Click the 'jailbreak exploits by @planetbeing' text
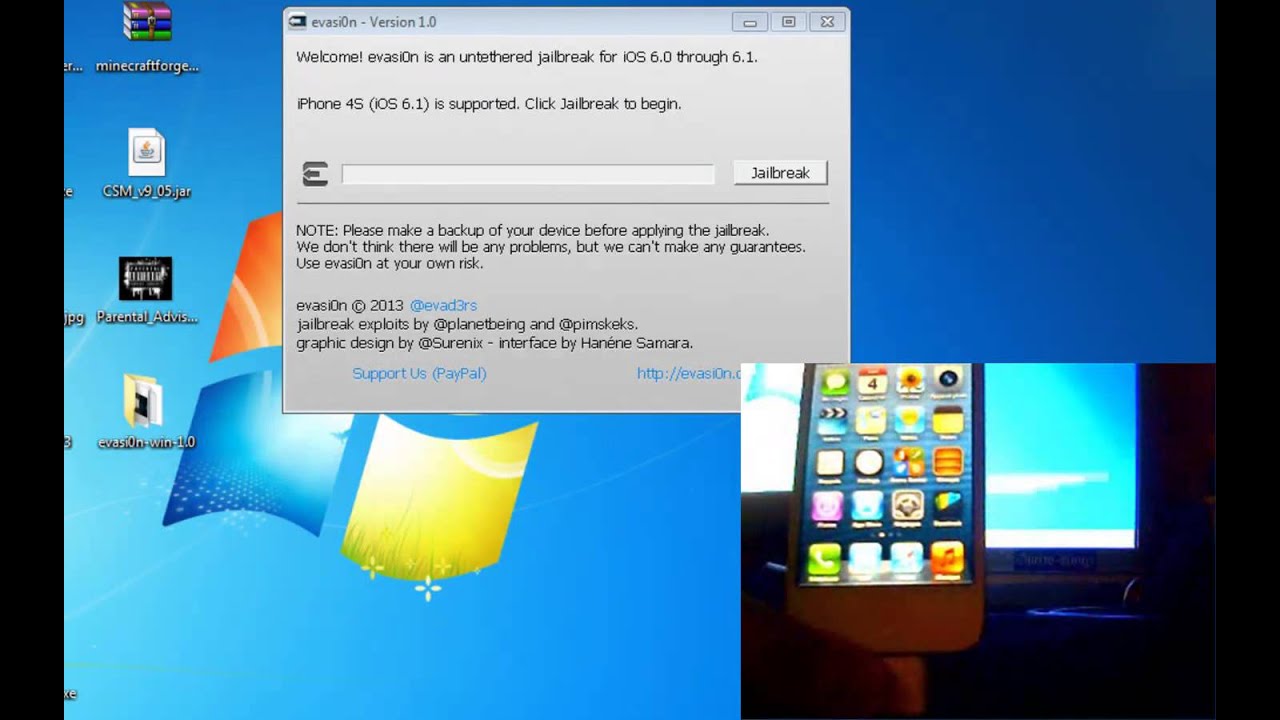This screenshot has width=1280, height=720. point(467,324)
